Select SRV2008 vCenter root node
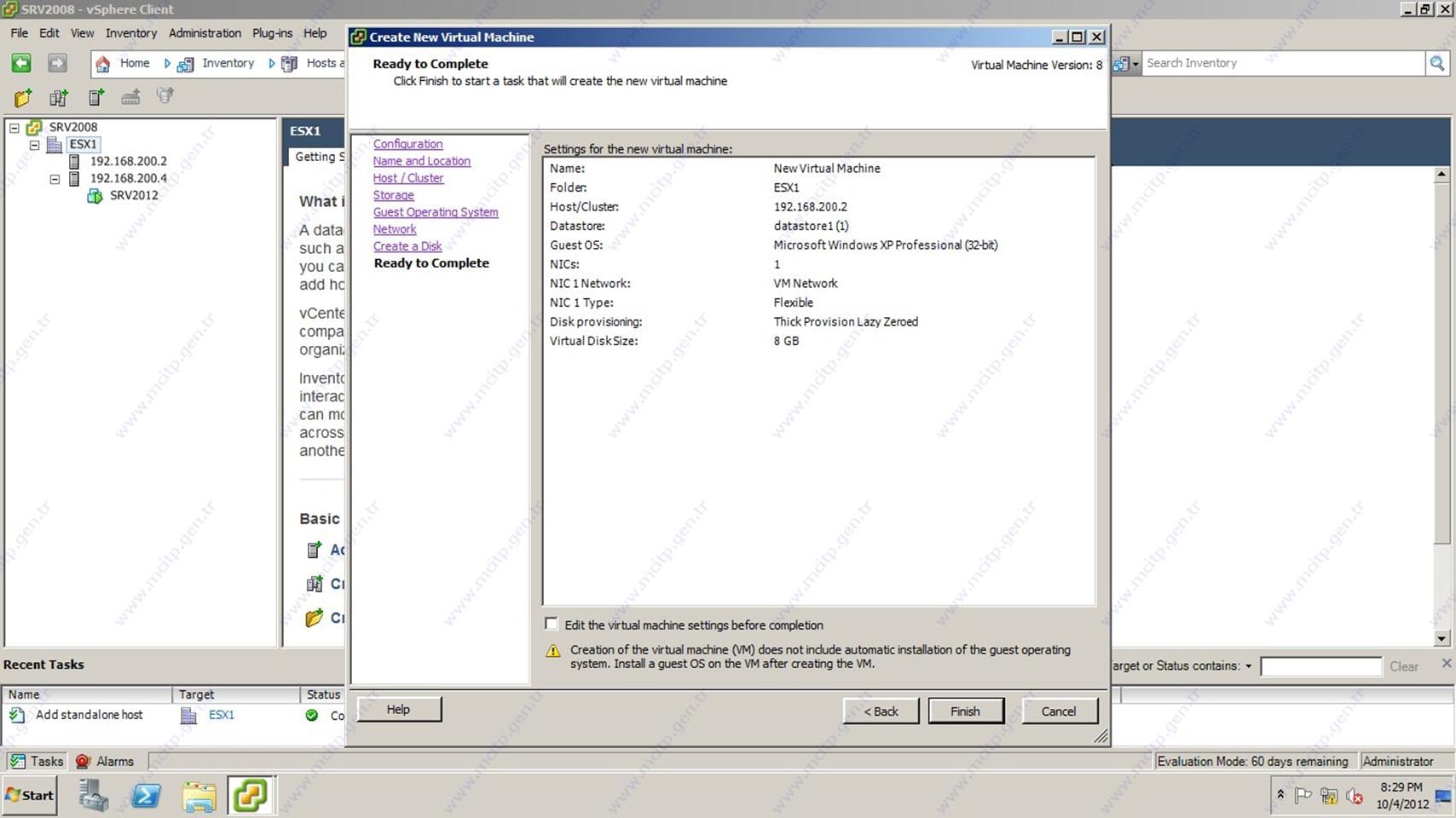 coord(73,127)
